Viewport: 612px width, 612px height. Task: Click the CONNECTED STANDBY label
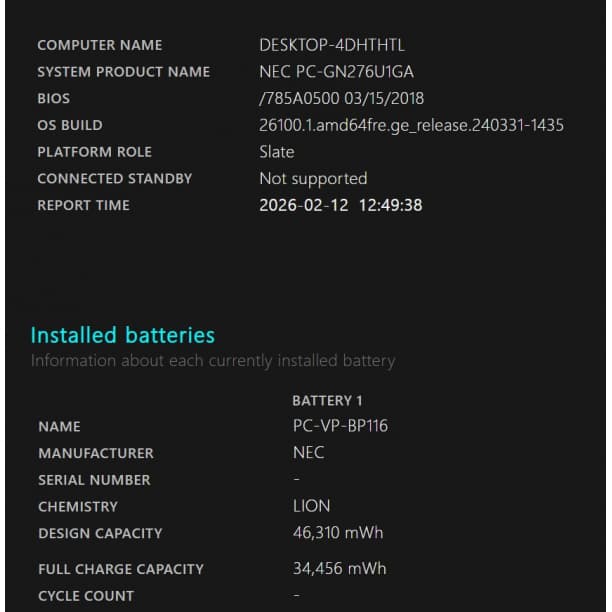coord(114,179)
